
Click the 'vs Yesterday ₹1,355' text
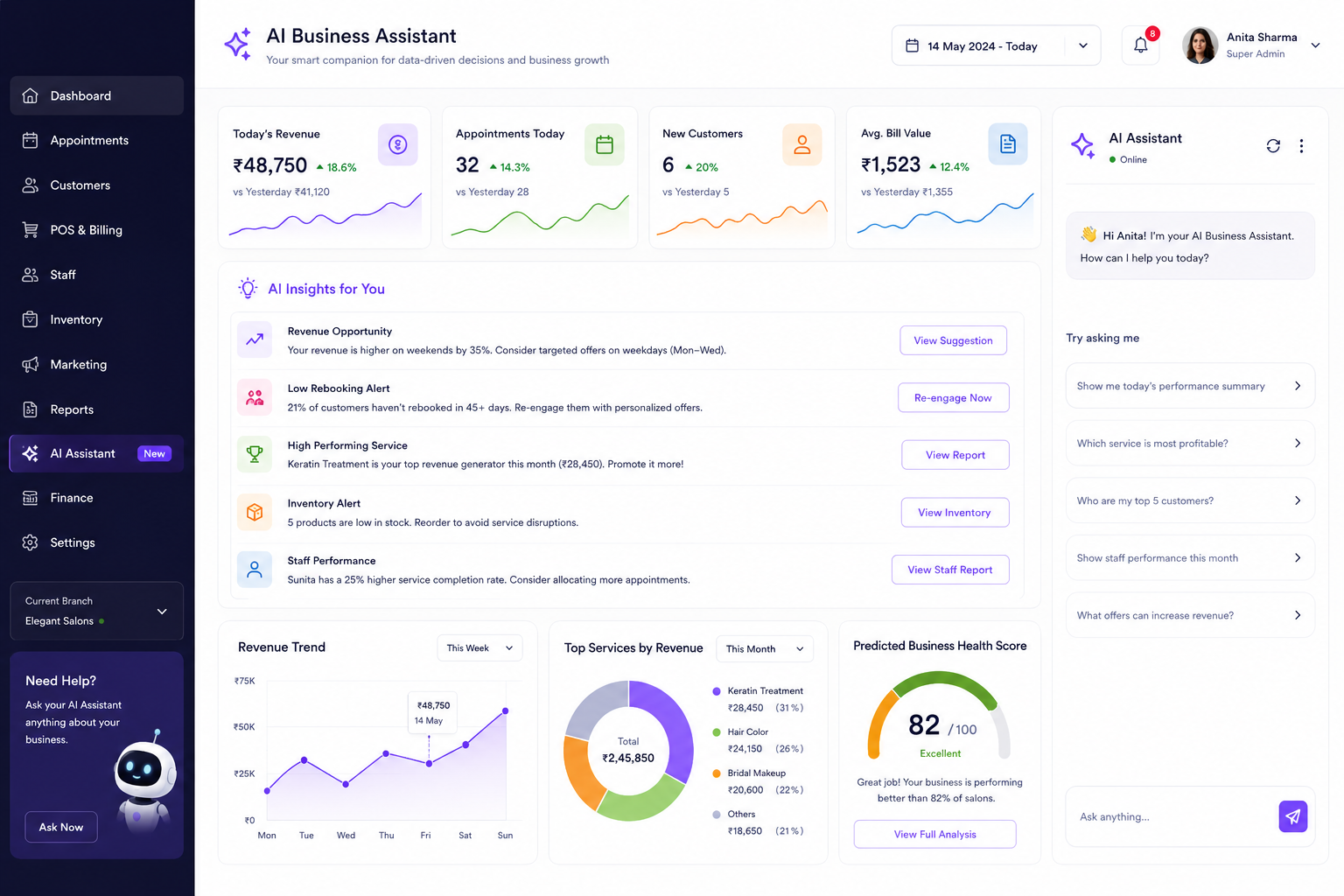pyautogui.click(x=906, y=192)
